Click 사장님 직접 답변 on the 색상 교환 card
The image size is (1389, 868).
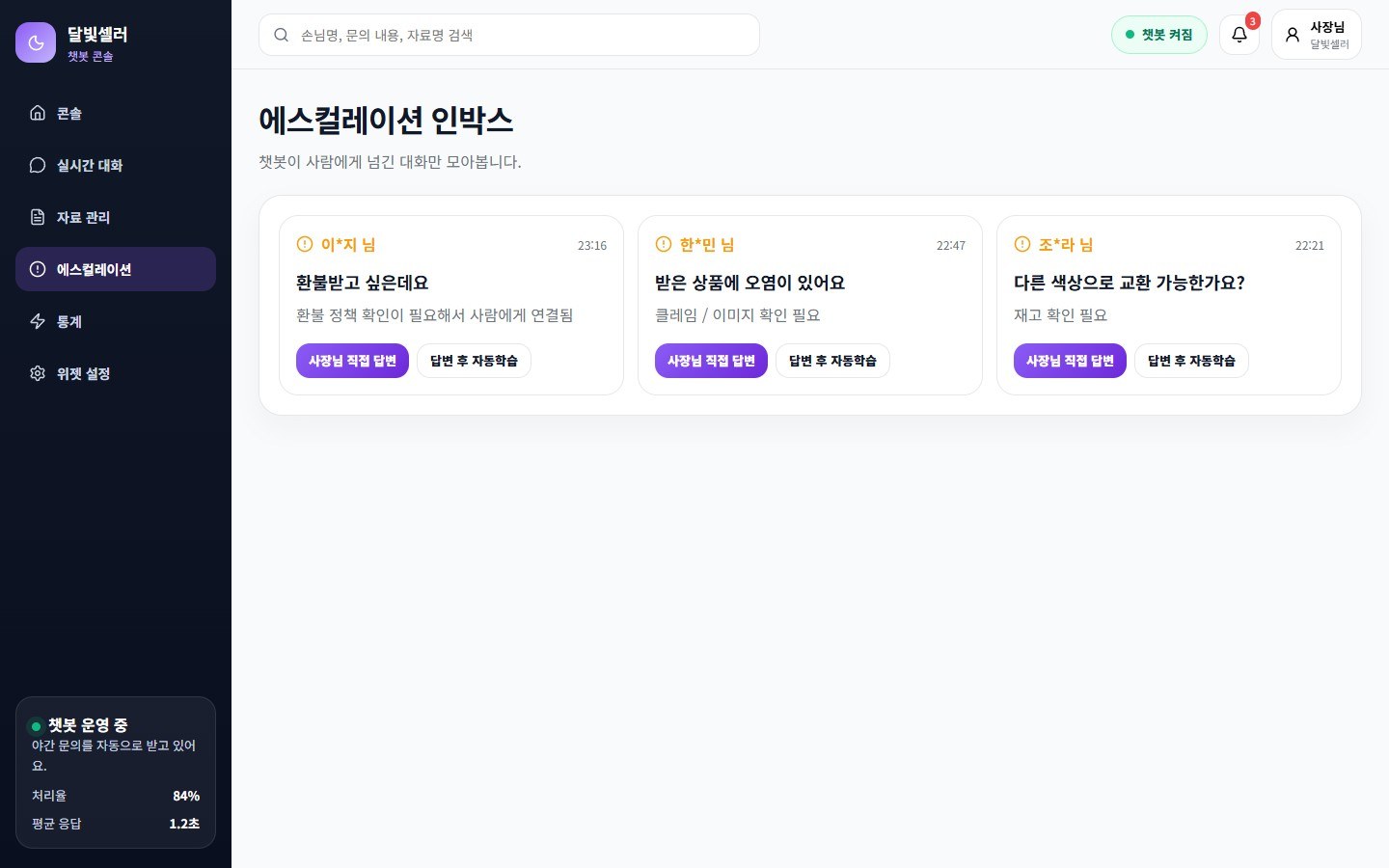click(1070, 361)
